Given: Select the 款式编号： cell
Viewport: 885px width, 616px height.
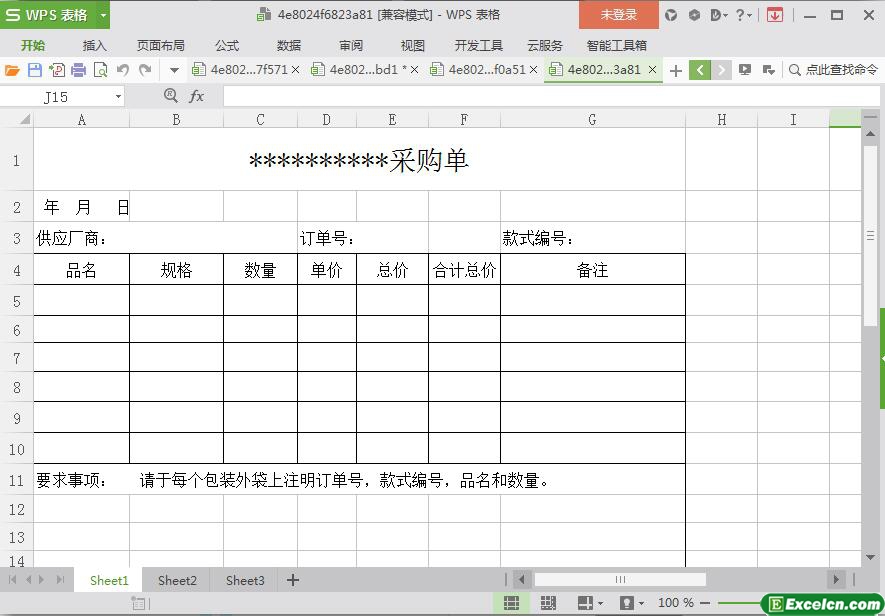Looking at the screenshot, I should click(593, 238).
